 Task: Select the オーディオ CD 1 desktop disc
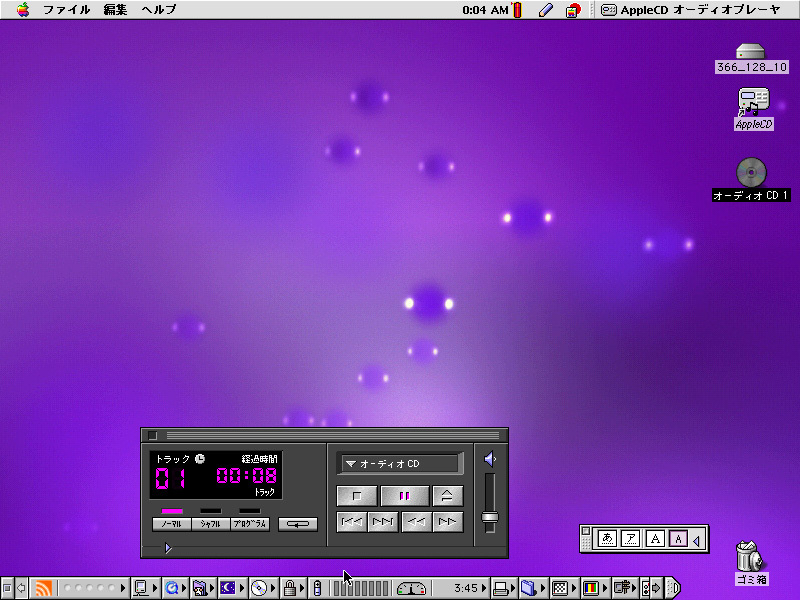coord(751,172)
